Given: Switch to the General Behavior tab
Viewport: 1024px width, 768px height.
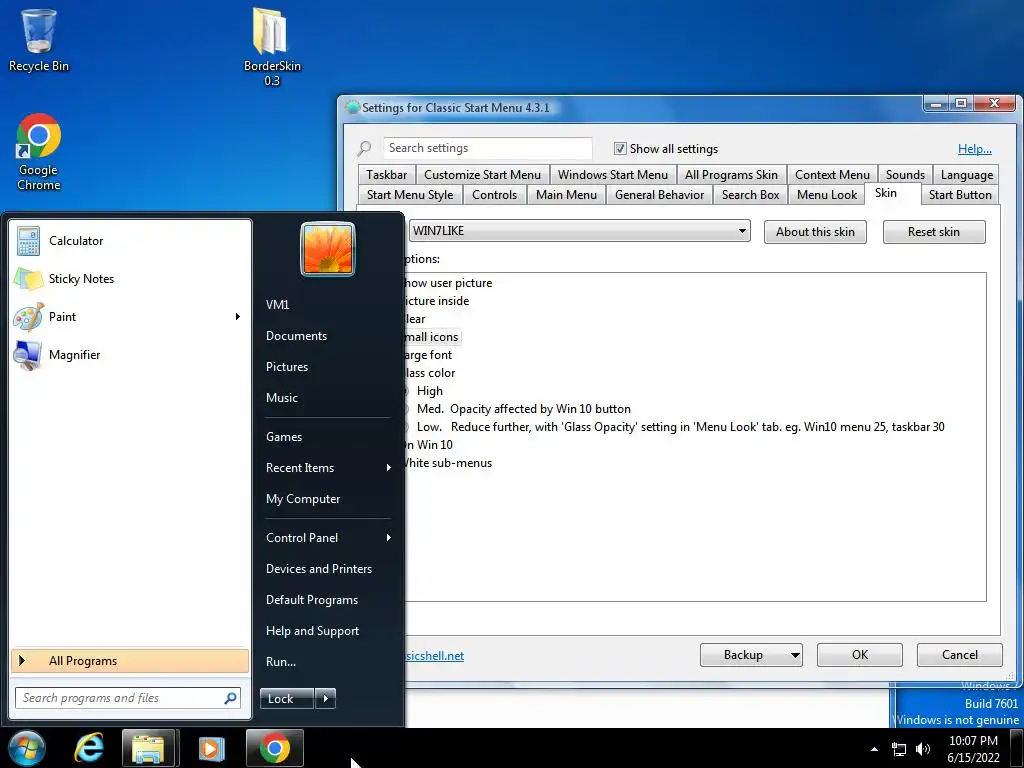Looking at the screenshot, I should pos(660,195).
